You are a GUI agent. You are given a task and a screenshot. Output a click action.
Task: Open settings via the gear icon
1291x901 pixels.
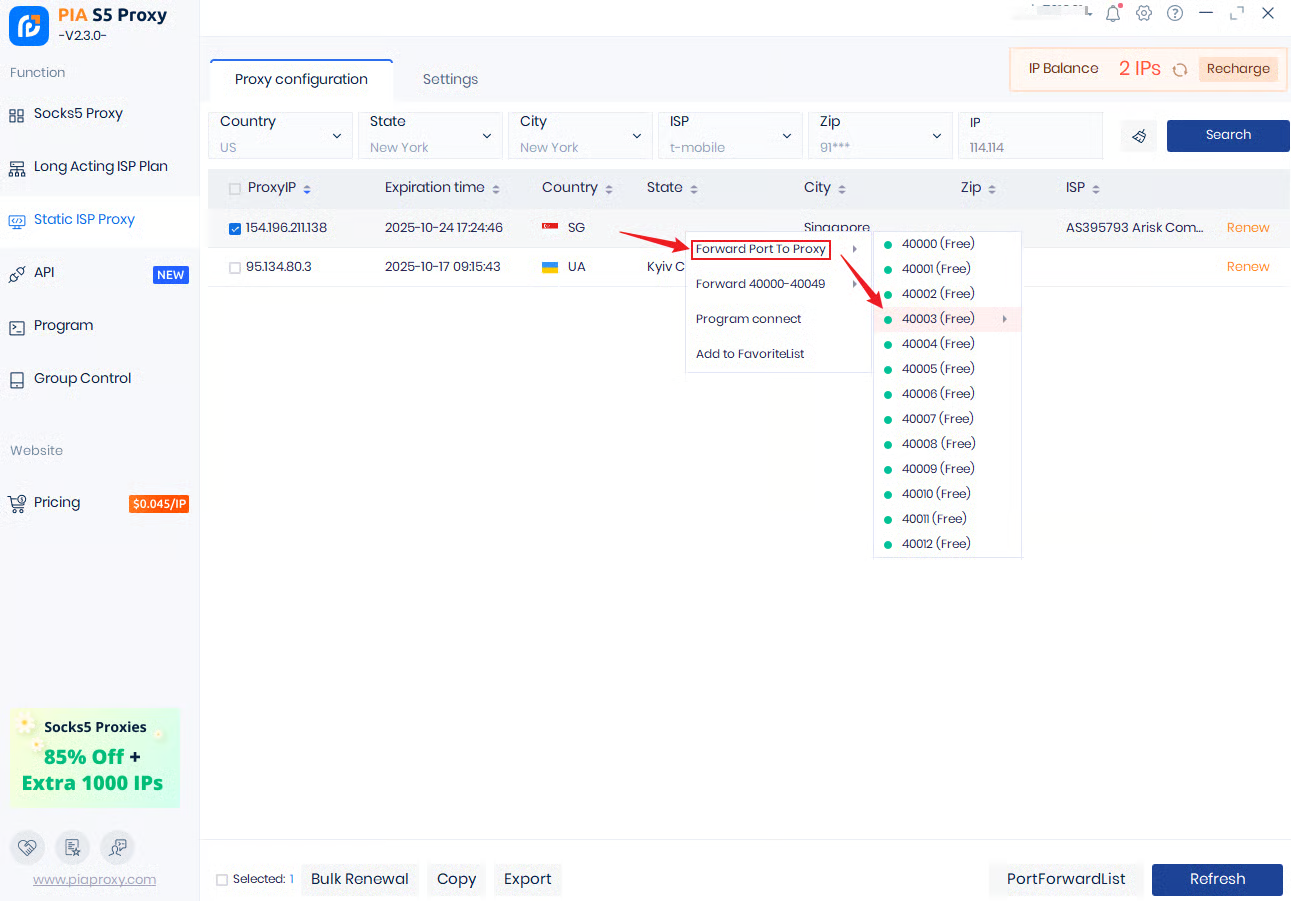1144,14
